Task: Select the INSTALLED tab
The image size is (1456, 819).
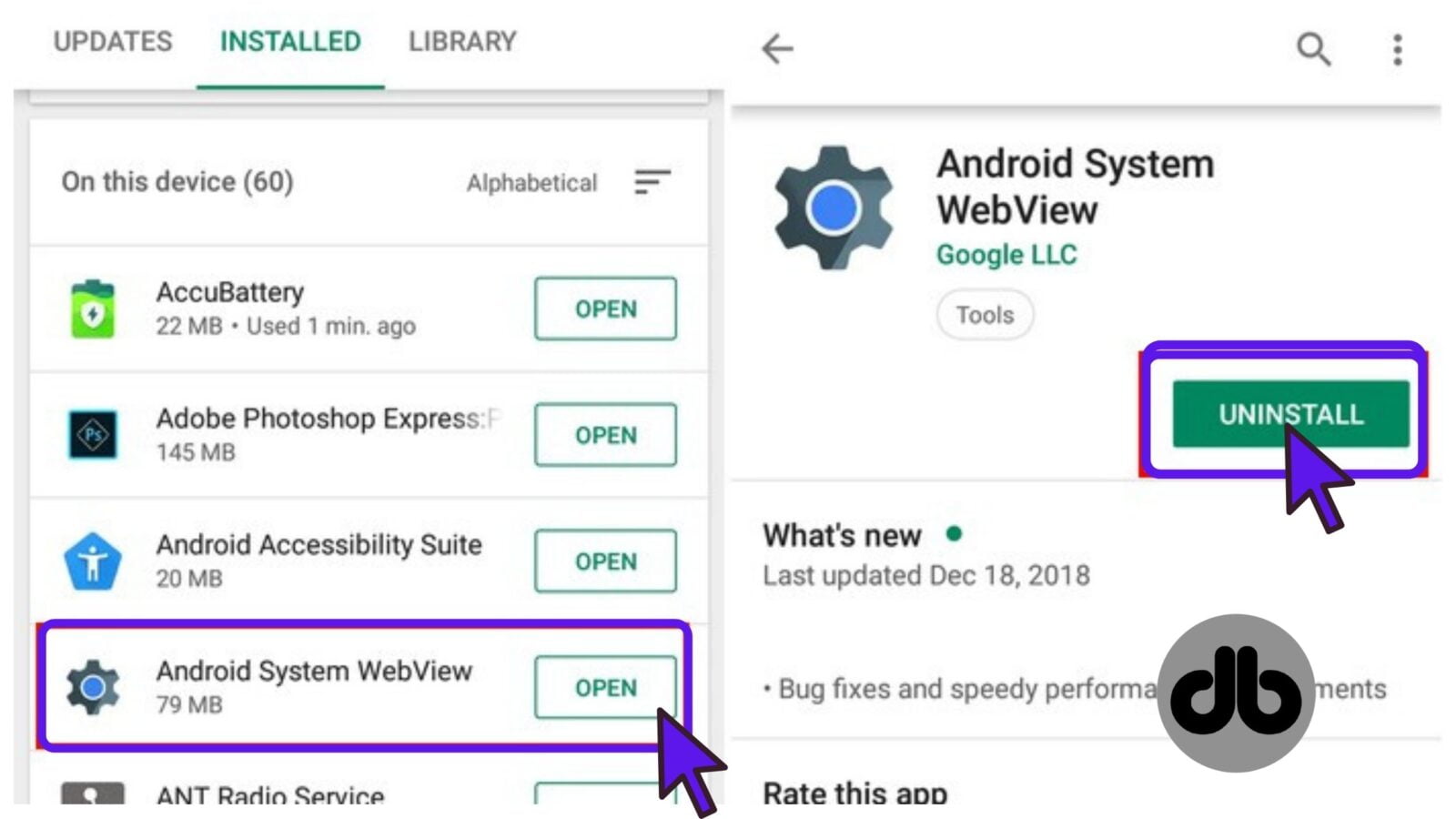Action: coord(290,42)
